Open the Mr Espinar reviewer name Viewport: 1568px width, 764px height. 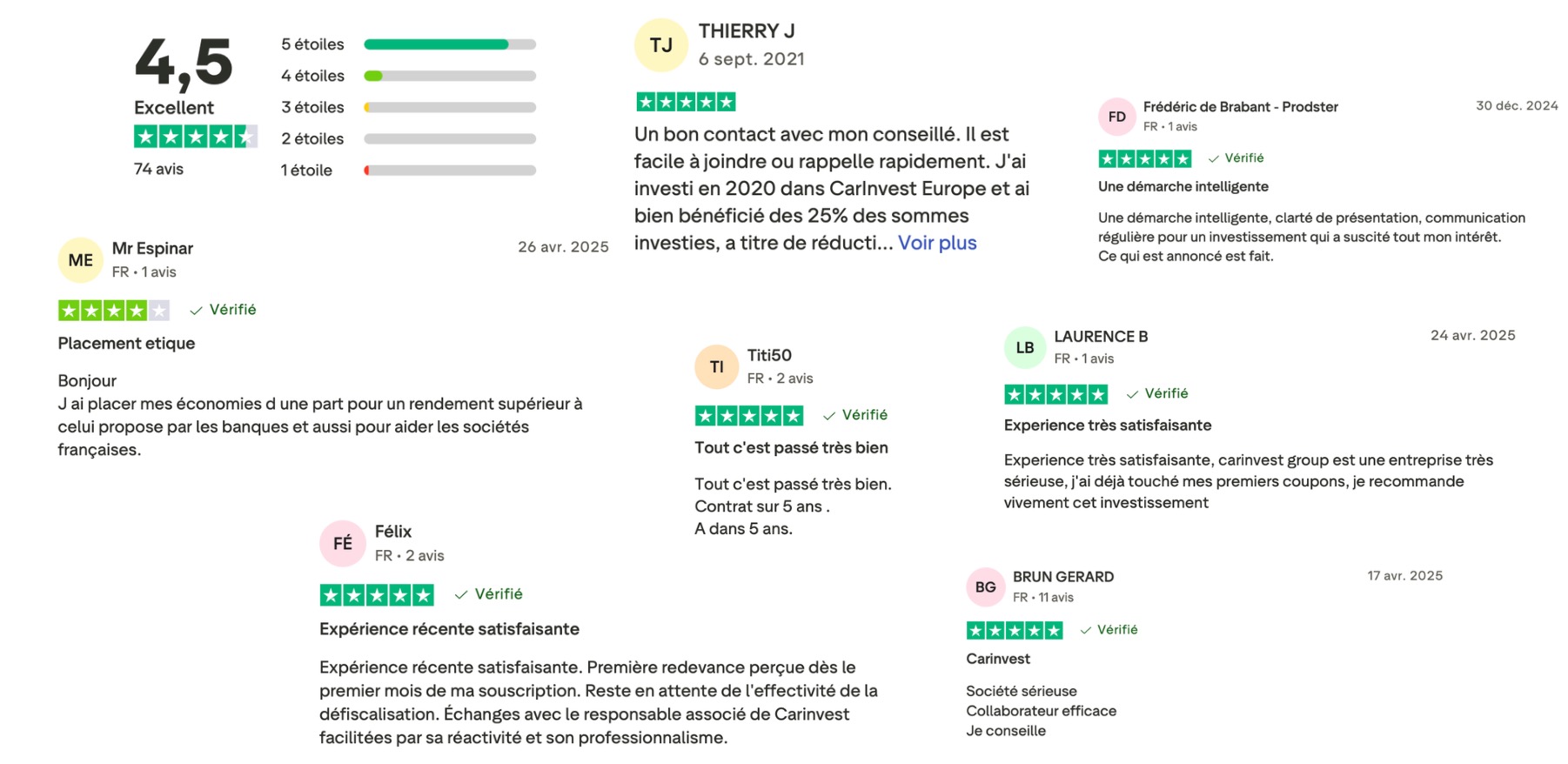(x=152, y=248)
